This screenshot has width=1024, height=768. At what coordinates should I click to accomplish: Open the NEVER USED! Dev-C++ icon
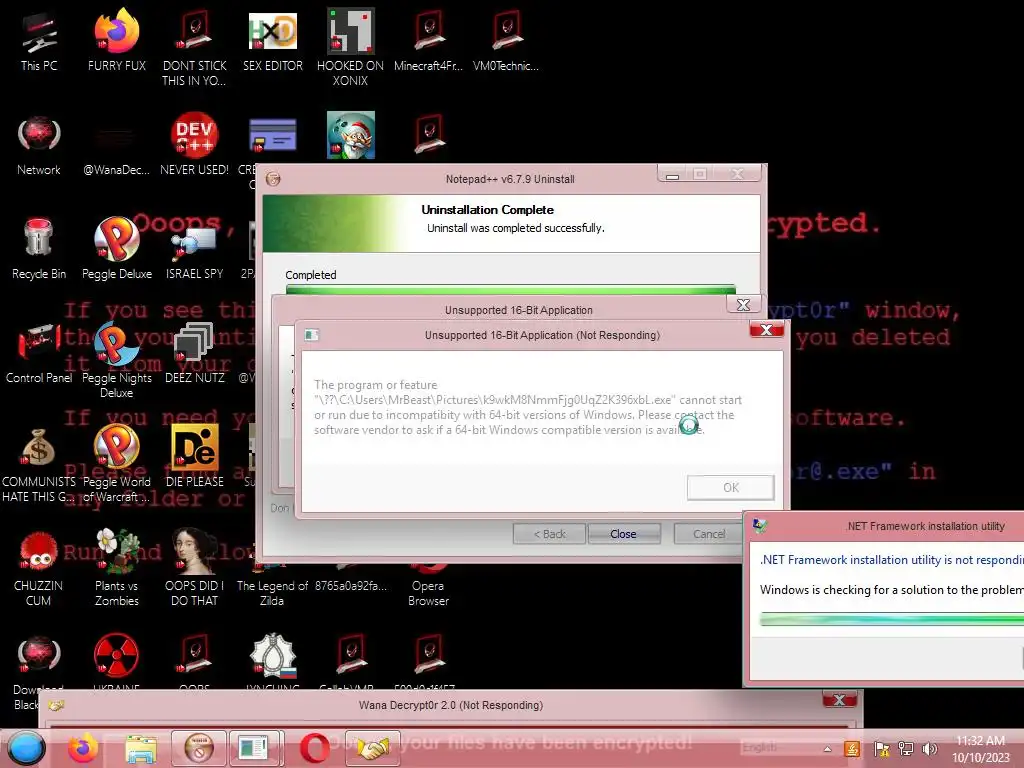[195, 146]
